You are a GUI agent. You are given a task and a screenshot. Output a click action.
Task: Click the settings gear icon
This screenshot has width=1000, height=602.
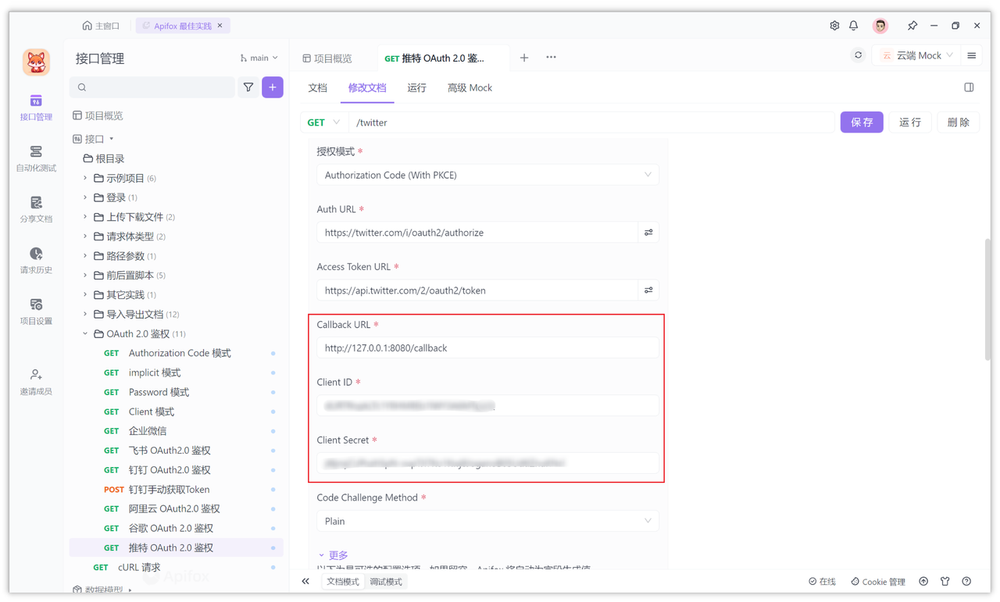pos(834,26)
